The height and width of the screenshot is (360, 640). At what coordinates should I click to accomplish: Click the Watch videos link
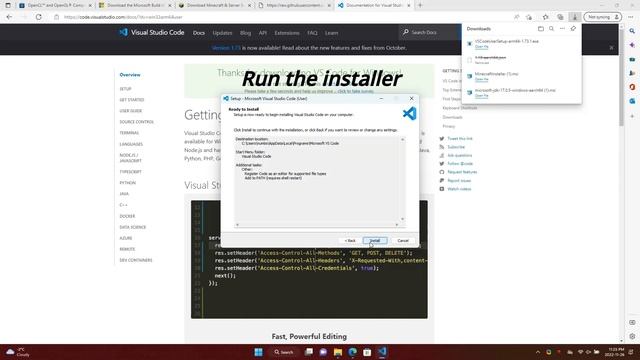(x=459, y=189)
